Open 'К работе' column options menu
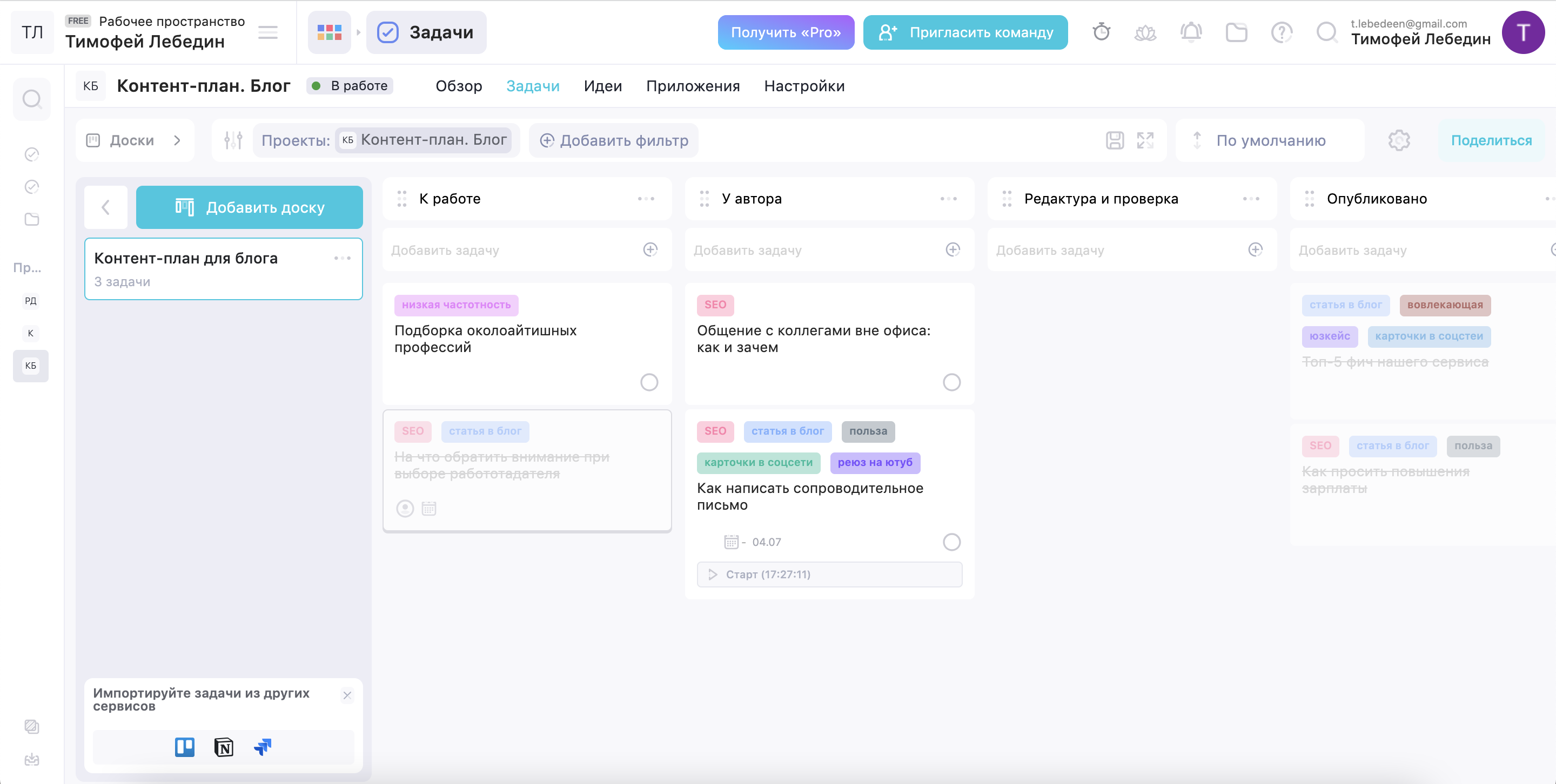This screenshot has height=784, width=1556. pos(646,199)
